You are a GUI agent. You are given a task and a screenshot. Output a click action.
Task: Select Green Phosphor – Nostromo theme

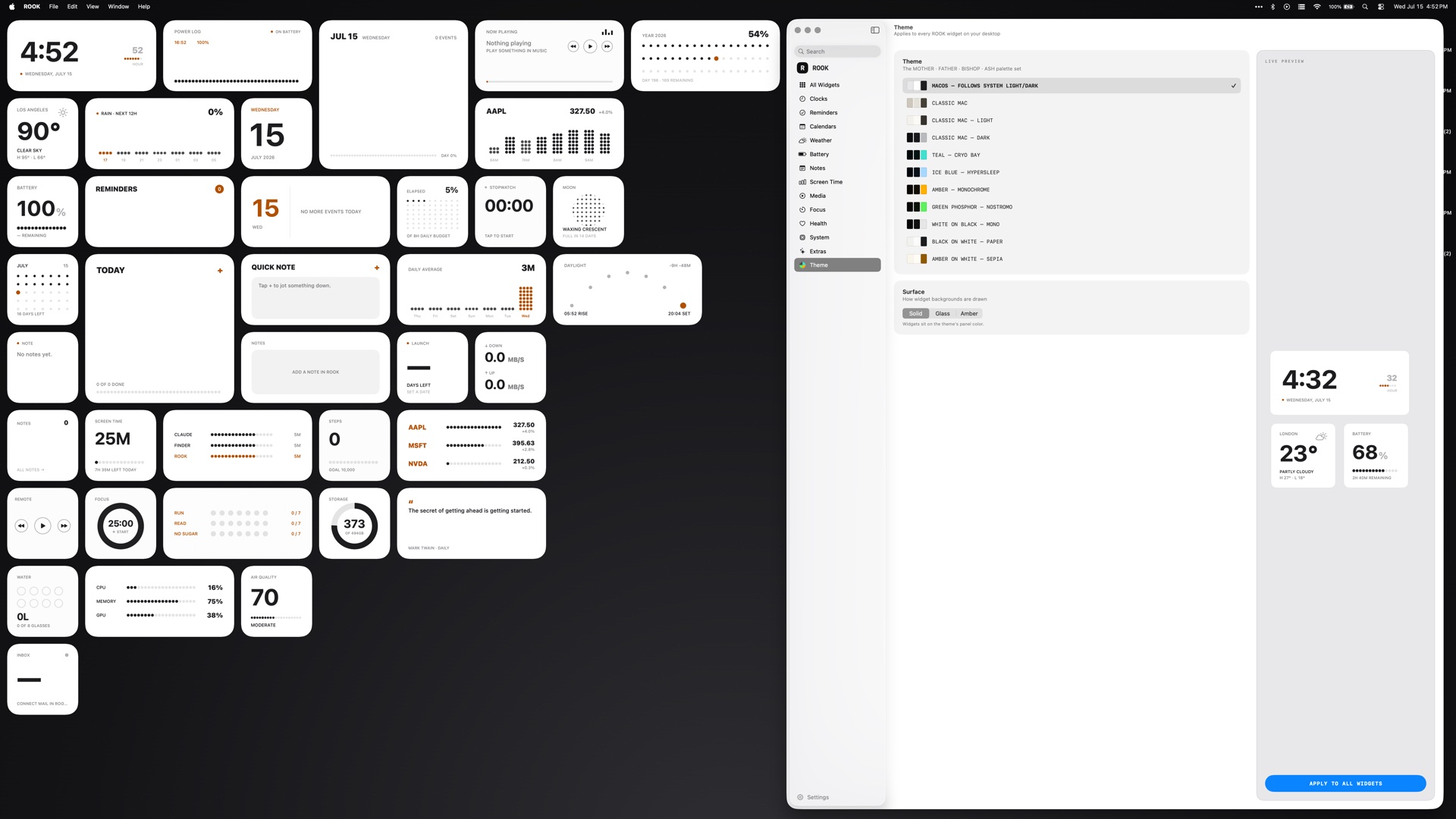point(1072,207)
